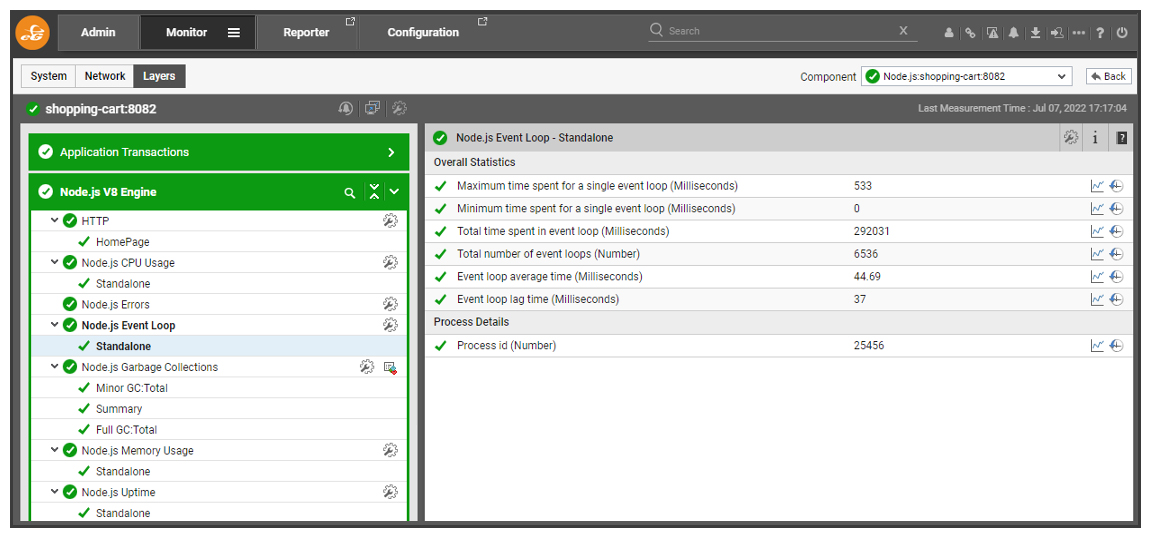Open the history clock icon for Maximum time spent
1151x538 pixels.
tap(1116, 186)
